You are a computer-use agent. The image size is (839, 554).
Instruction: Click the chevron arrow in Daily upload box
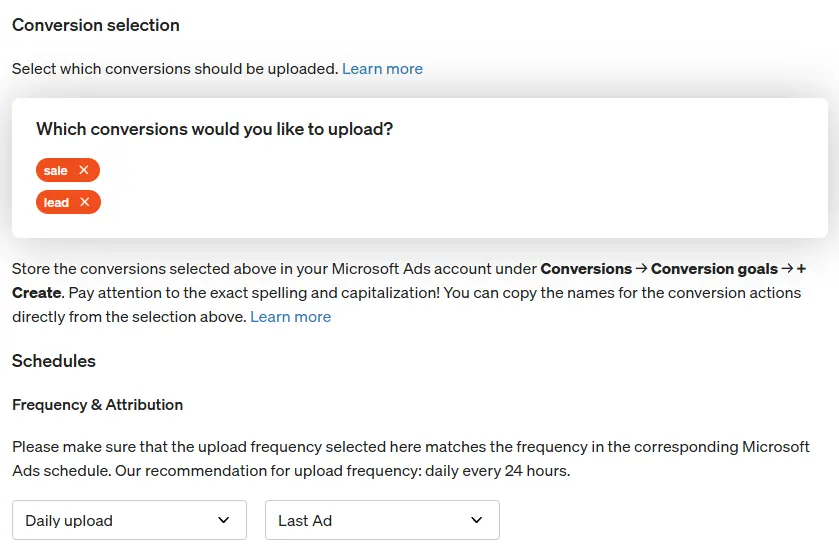223,520
